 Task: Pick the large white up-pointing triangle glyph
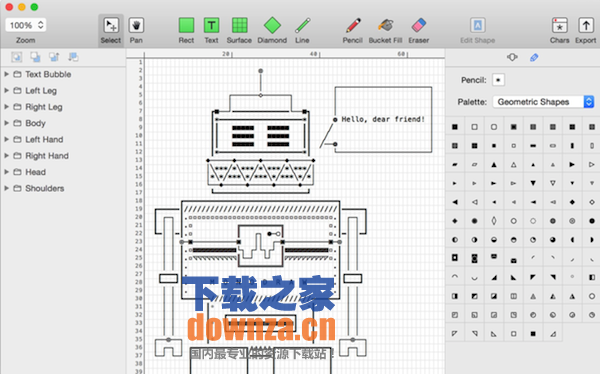(514, 165)
